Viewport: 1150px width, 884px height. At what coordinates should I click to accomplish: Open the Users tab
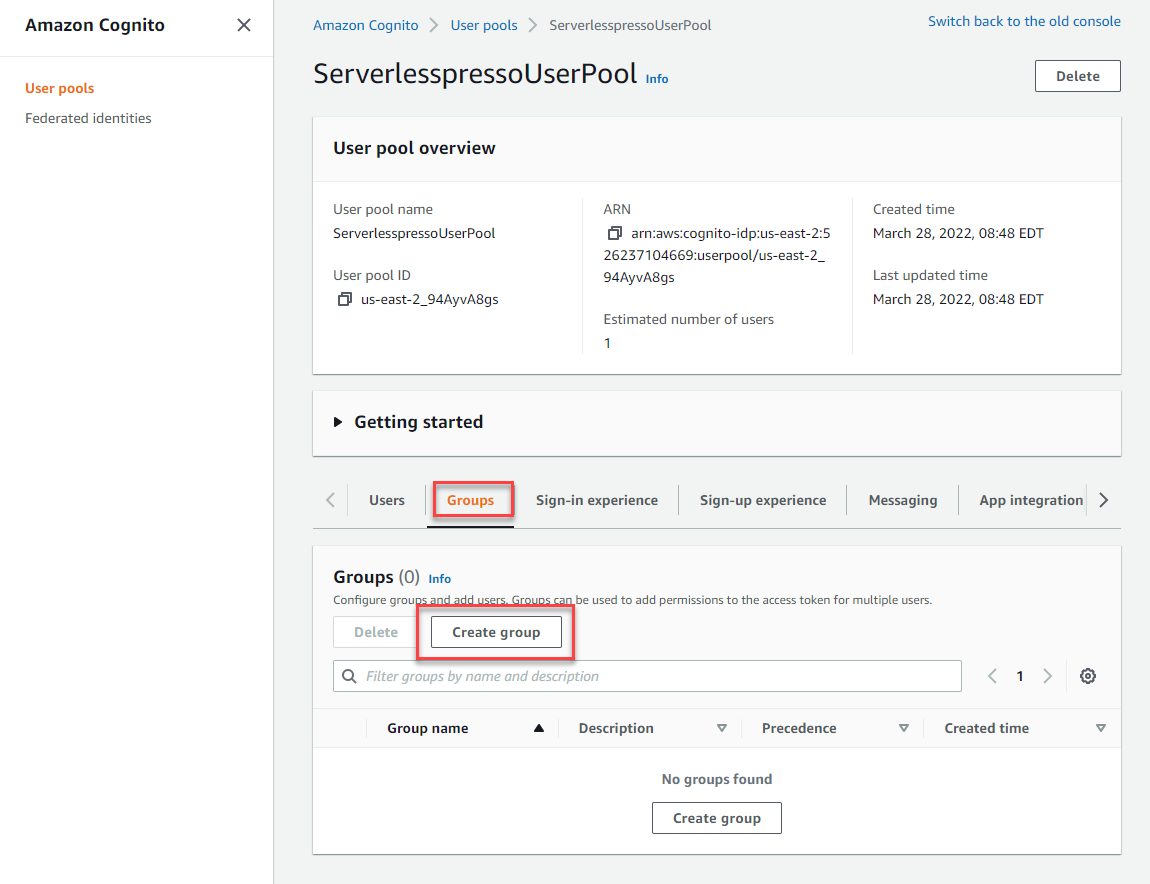tap(387, 500)
